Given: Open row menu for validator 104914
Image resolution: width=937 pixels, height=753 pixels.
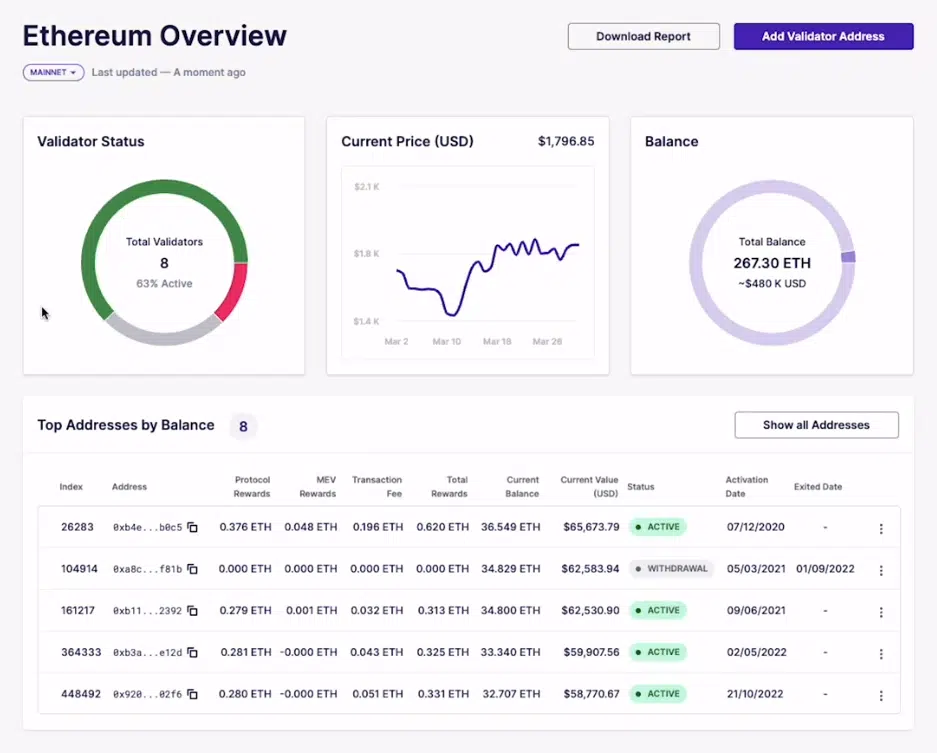Looking at the screenshot, I should (x=881, y=570).
